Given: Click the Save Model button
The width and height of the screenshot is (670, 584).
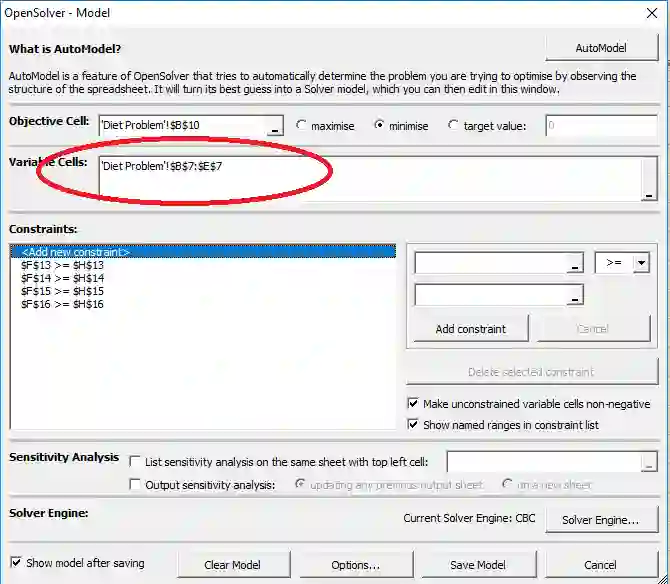Looking at the screenshot, I should pos(478,565).
